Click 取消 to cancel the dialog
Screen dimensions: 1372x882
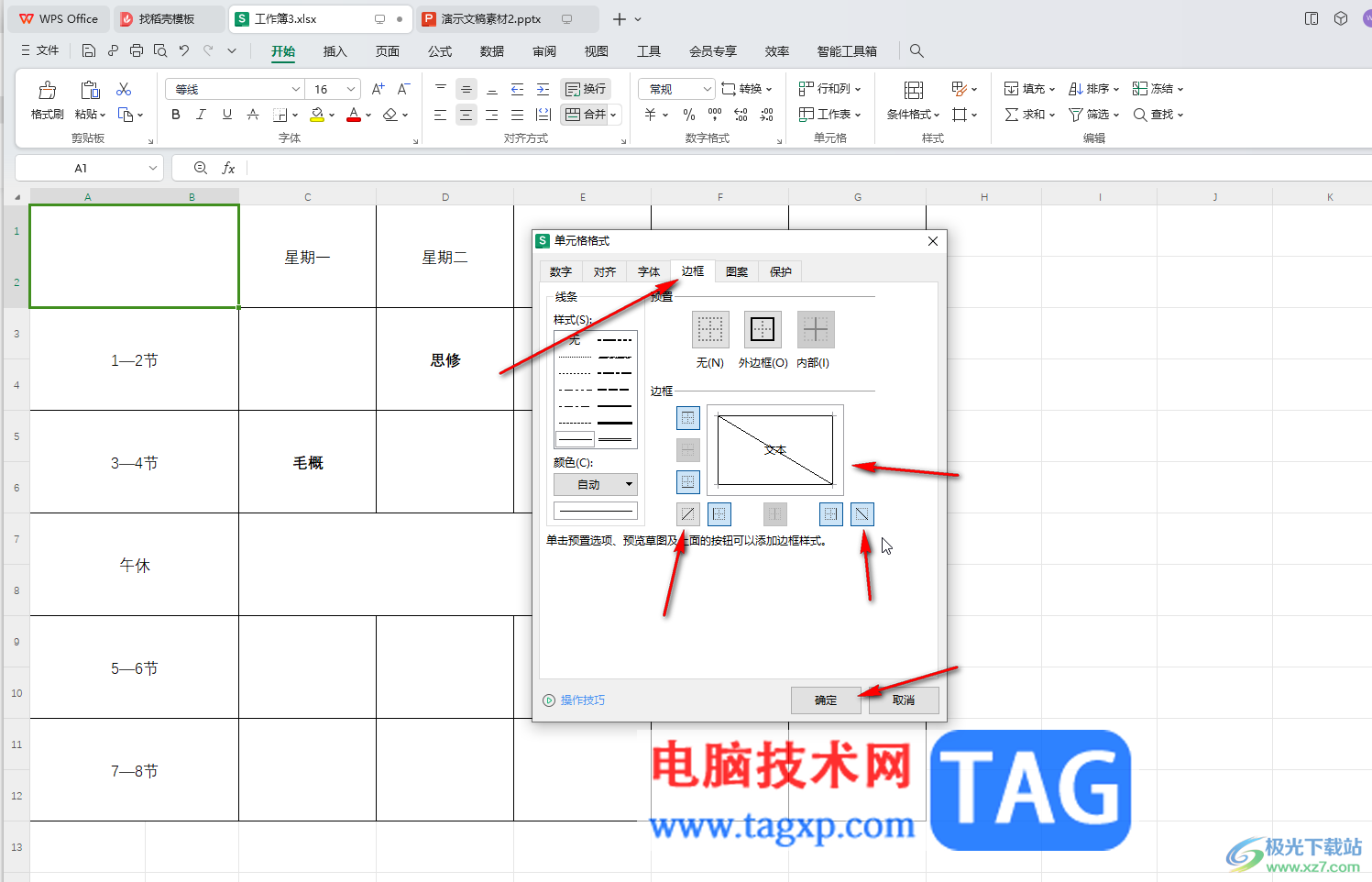click(904, 700)
